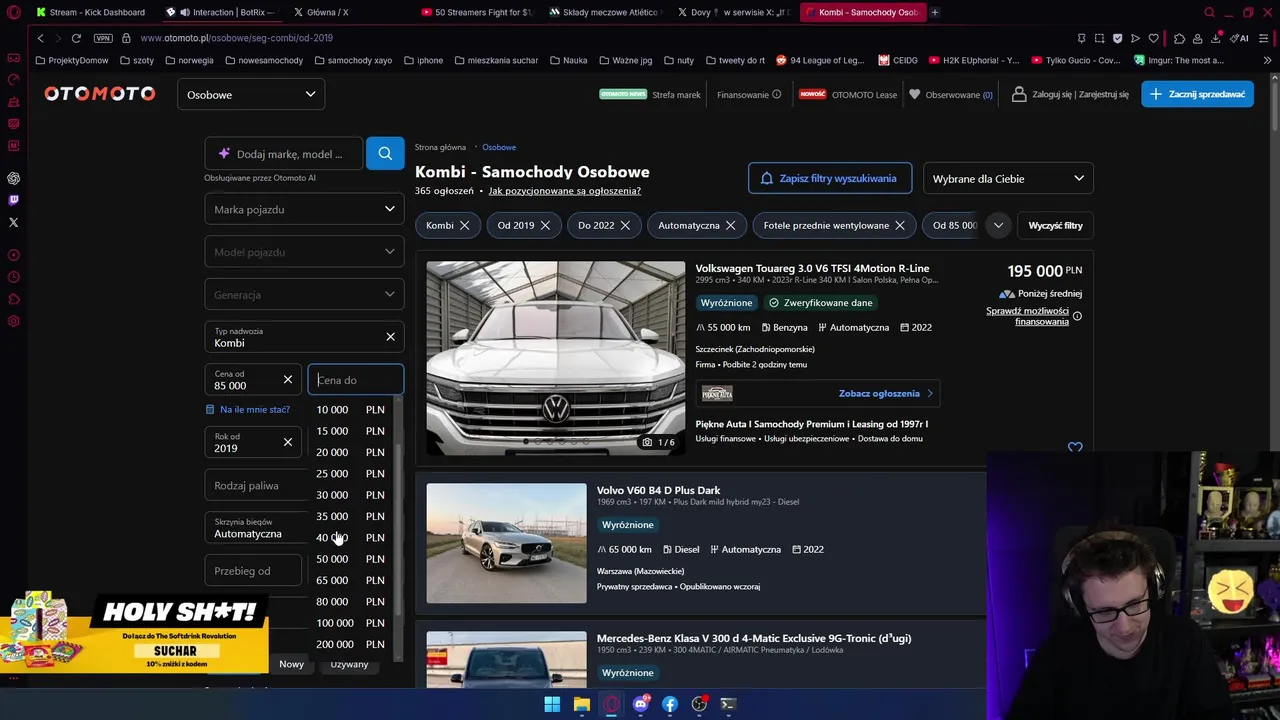Clear the Cena od 85 000 value
The image size is (1280, 720).
[288, 380]
